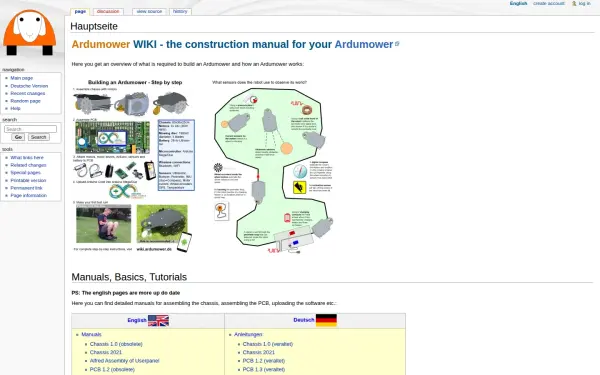Click the English column header link
This screenshot has width=600, height=375.
coord(137,320)
